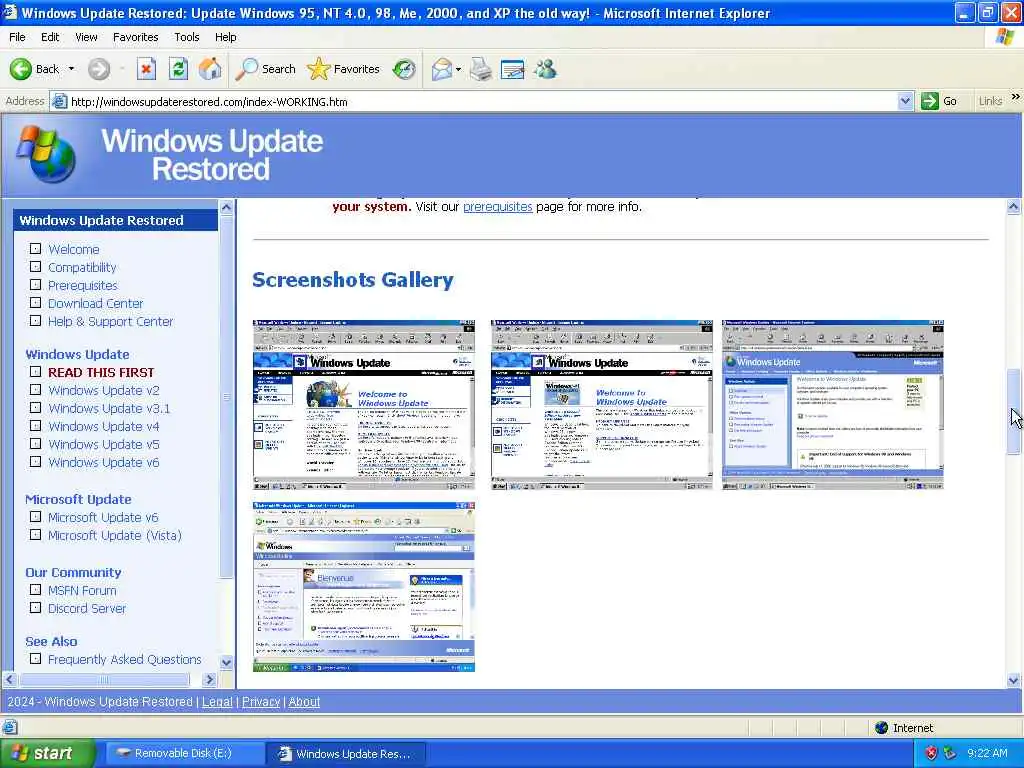
Task: Open Mail button dropdown arrow
Action: (458, 69)
